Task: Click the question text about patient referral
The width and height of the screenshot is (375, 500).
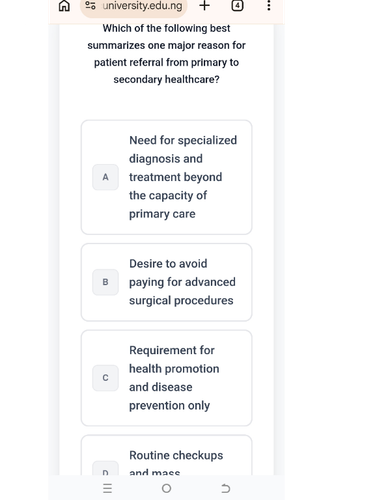Action: [x=166, y=54]
